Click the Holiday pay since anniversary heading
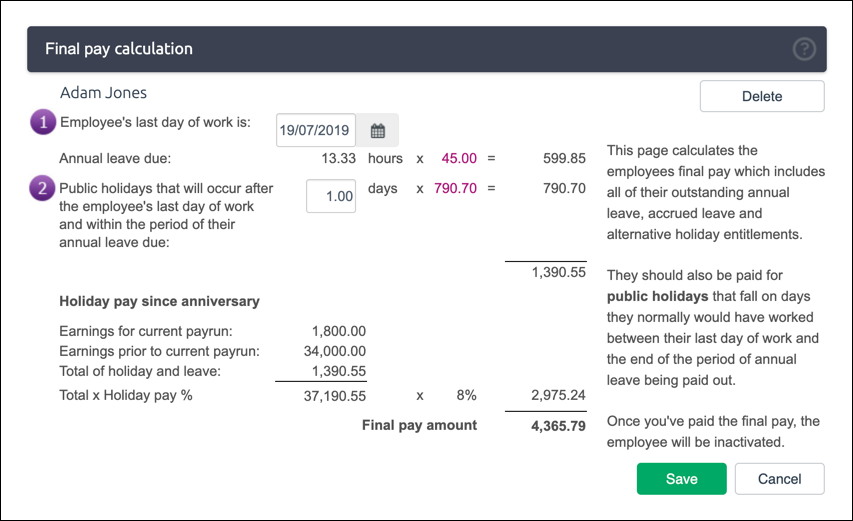 tap(159, 301)
